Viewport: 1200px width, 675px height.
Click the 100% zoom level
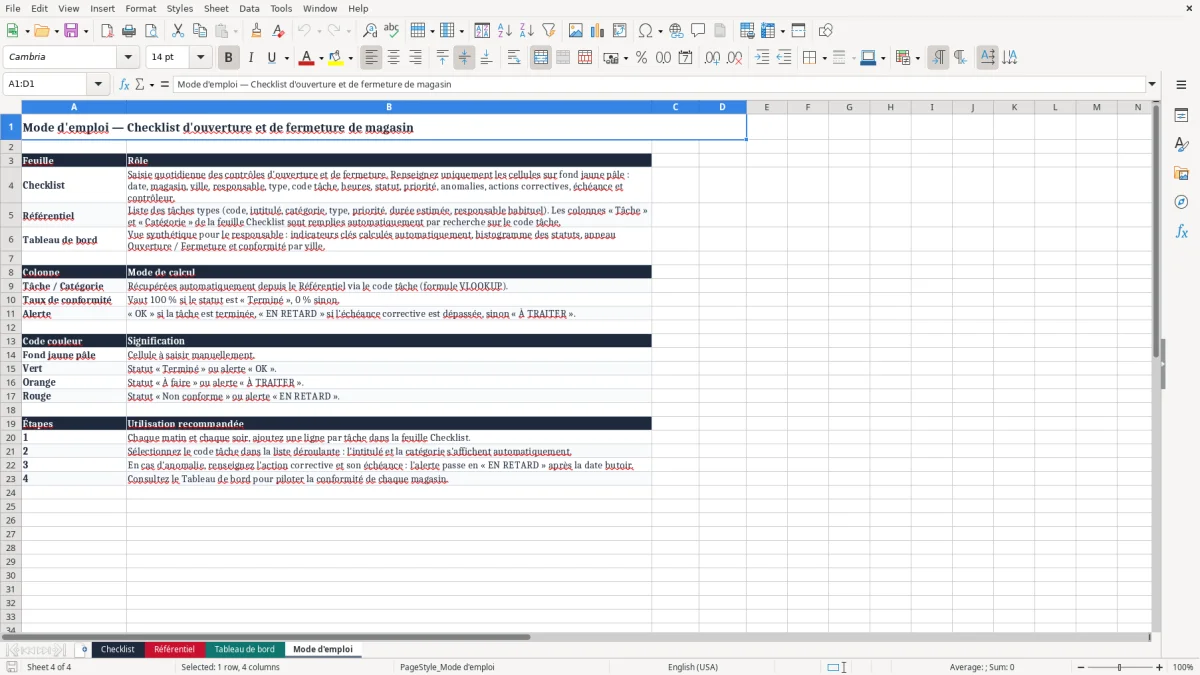[1183, 667]
